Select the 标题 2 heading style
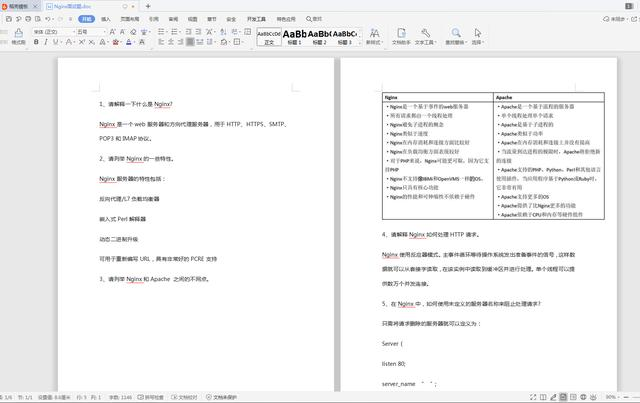The height and width of the screenshot is (403, 640). point(320,37)
